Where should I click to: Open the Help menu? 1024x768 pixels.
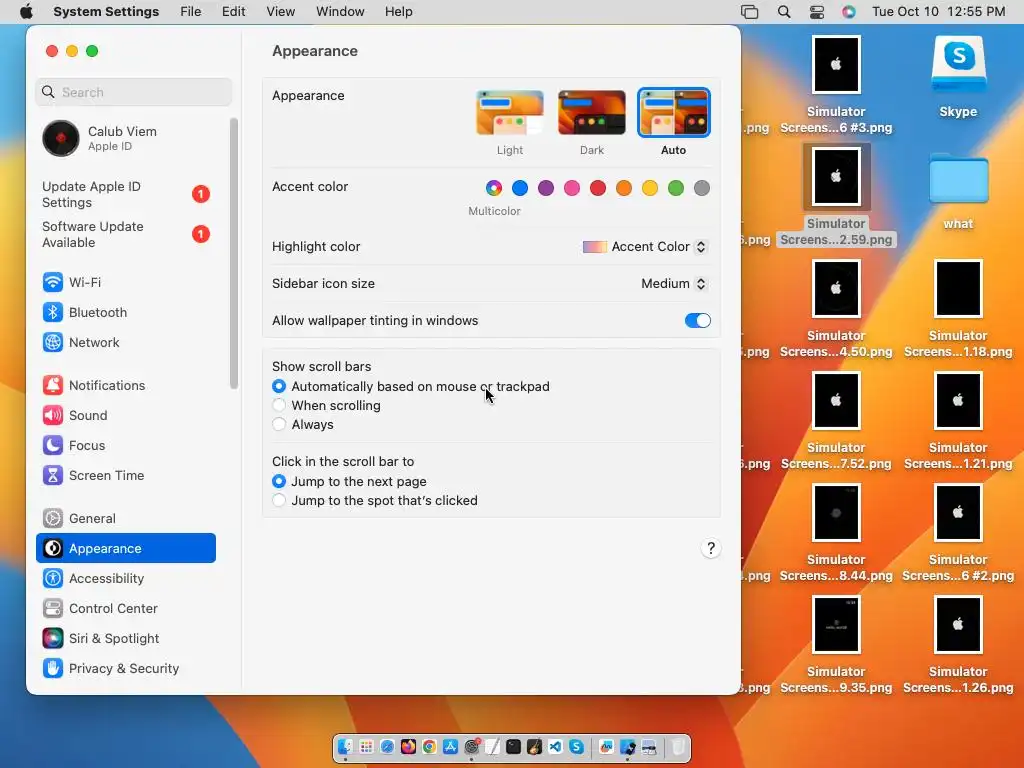398,12
